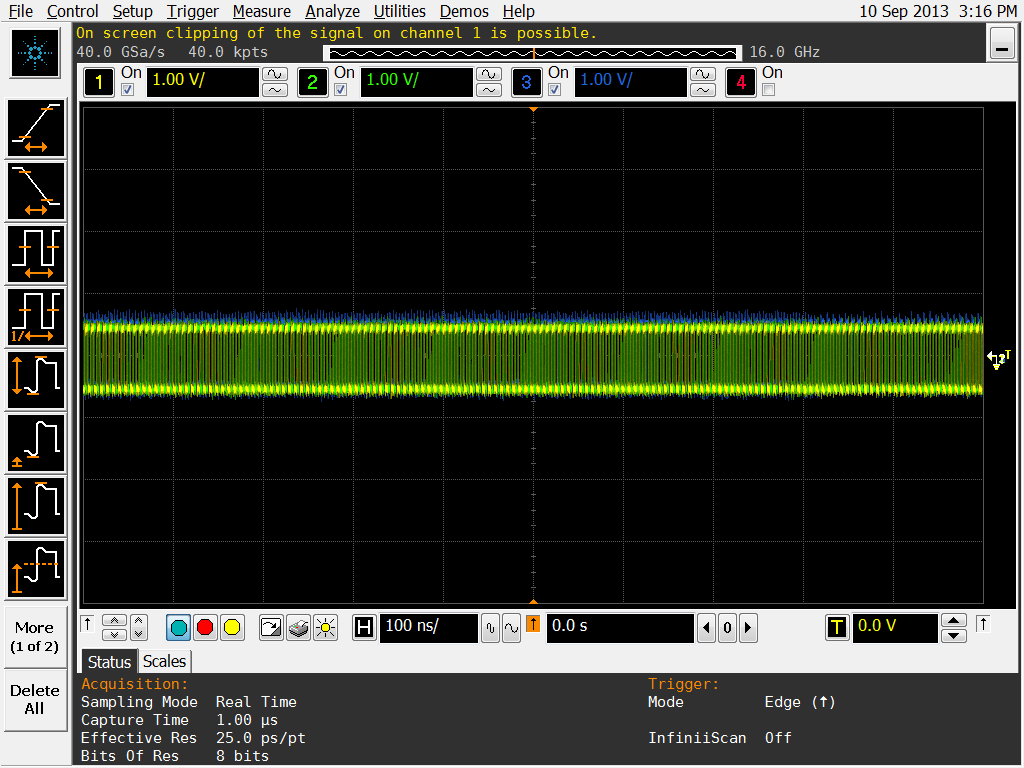Click the Delete All button
The height and width of the screenshot is (768, 1024).
(x=35, y=699)
